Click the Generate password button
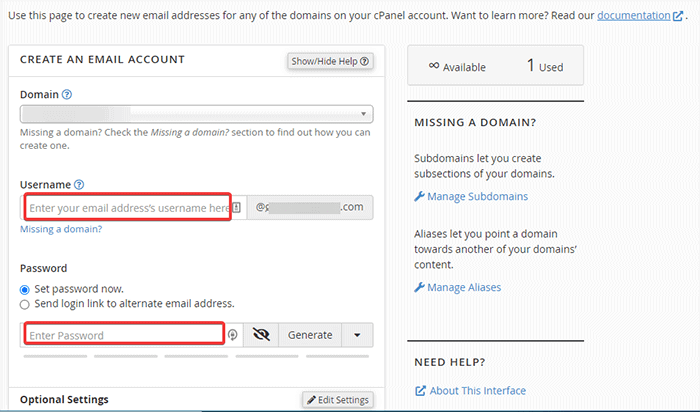The height and width of the screenshot is (412, 700). 310,335
